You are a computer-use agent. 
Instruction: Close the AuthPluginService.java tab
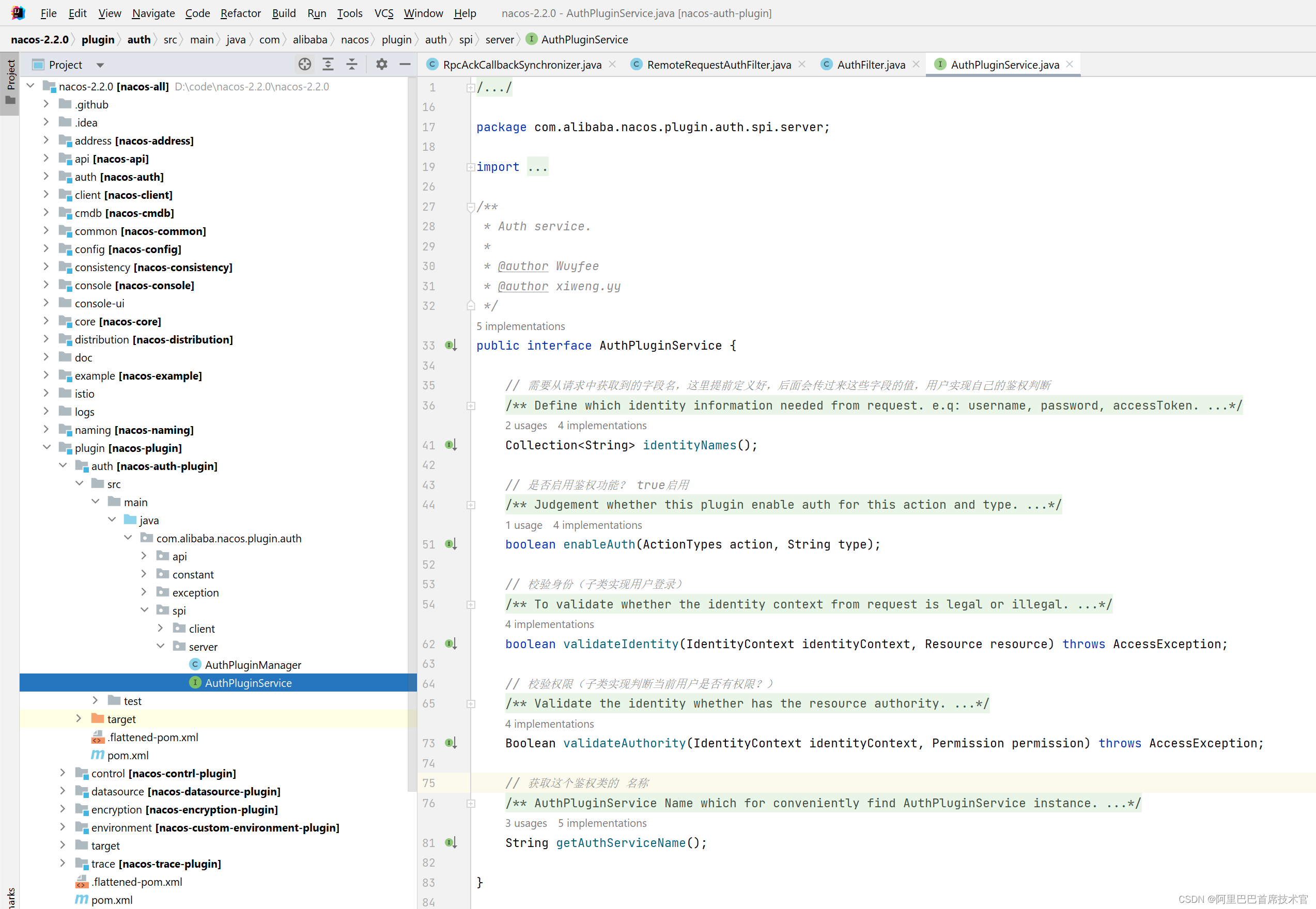tap(1070, 65)
